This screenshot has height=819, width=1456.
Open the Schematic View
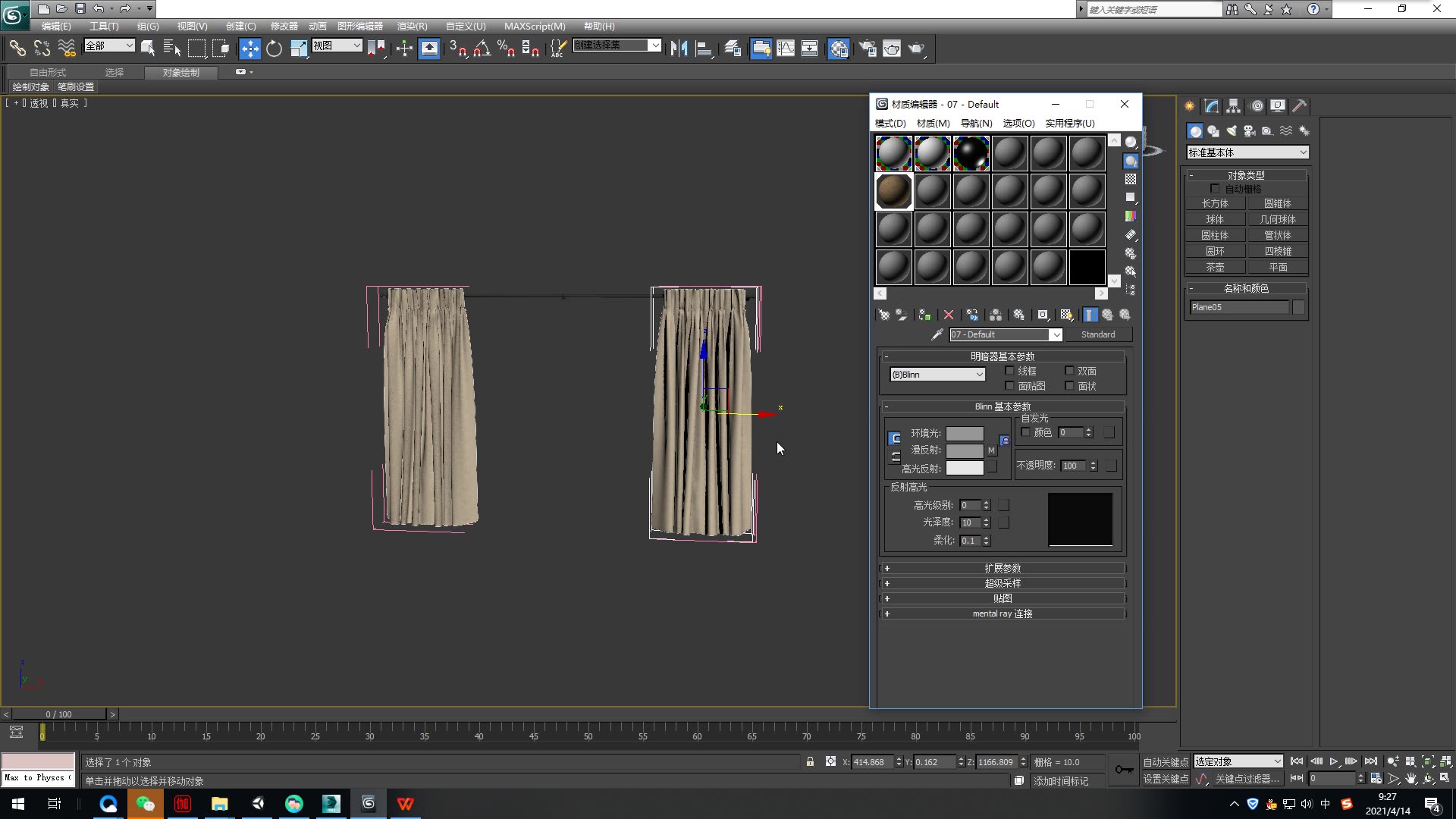(x=809, y=49)
